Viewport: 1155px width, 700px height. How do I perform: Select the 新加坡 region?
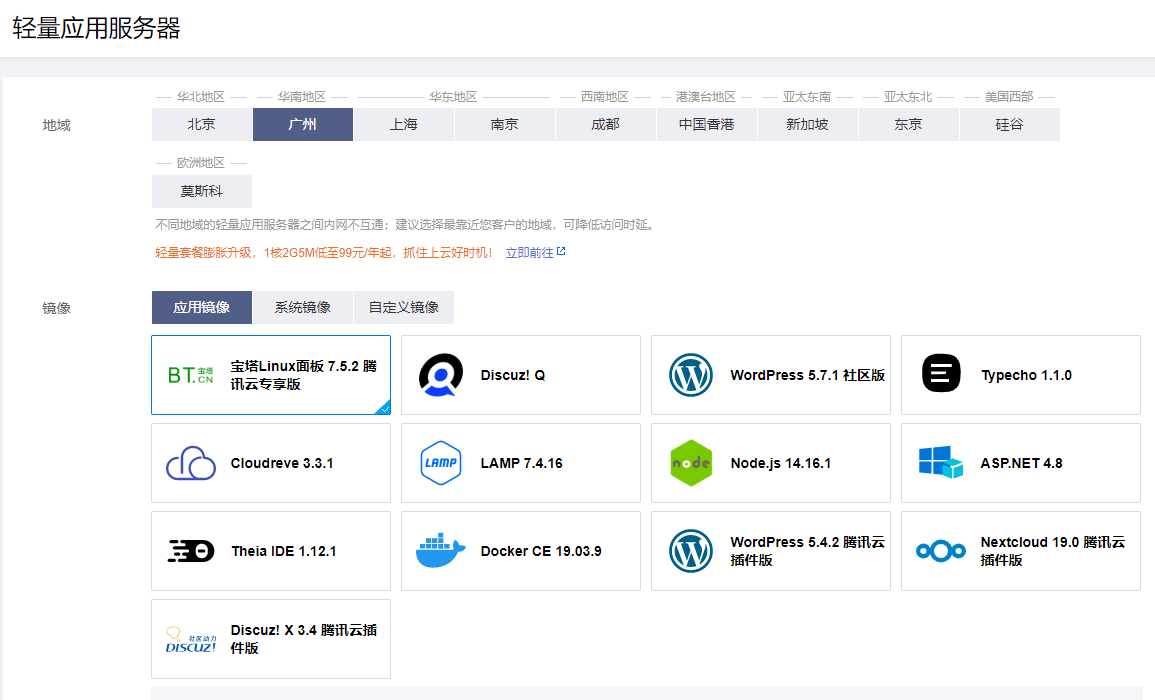pyautogui.click(x=807, y=125)
